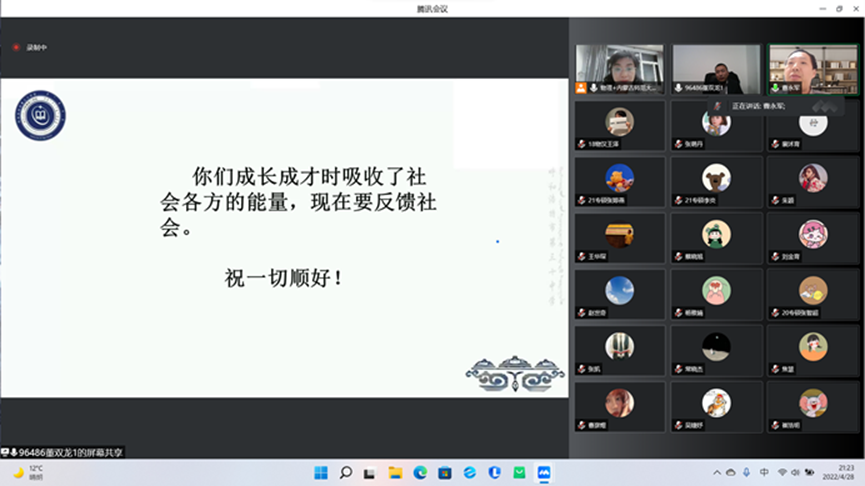
Task: Click the 录制中 recording status label
Action: coord(37,47)
